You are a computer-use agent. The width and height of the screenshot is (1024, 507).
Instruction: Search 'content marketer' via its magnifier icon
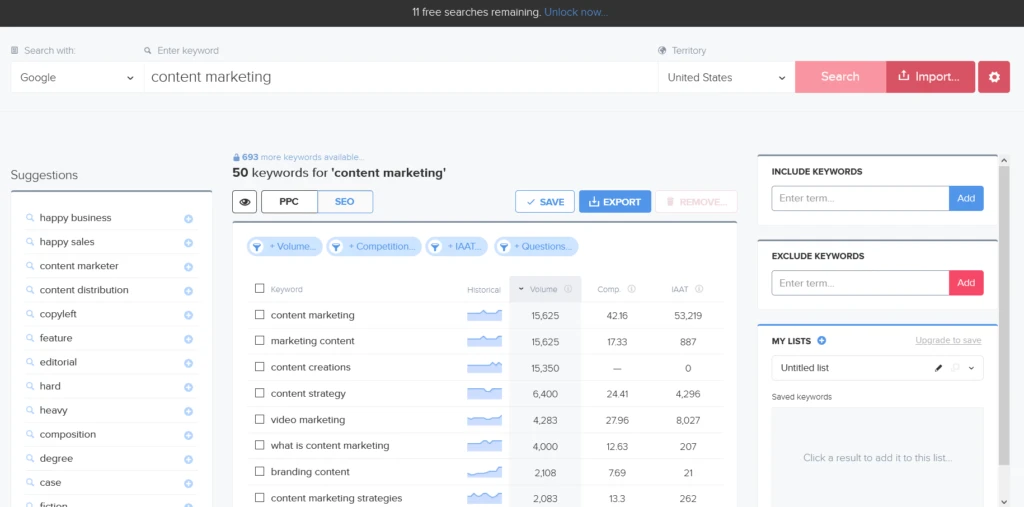(x=29, y=266)
